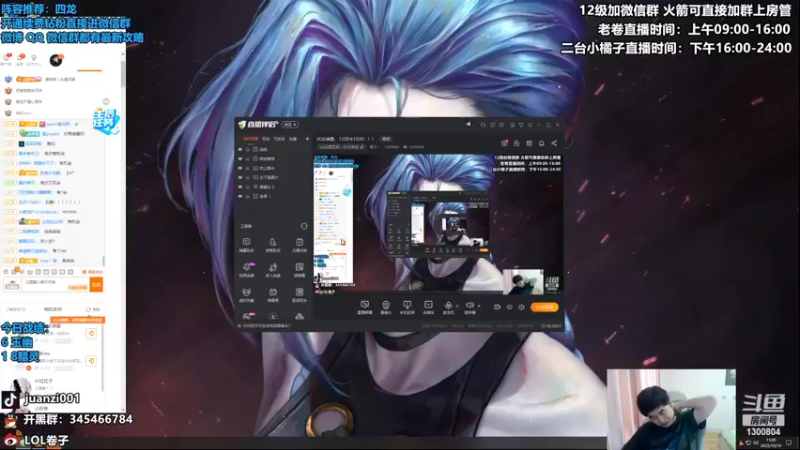The height and width of the screenshot is (450, 800).
Task: Open the toolbox tool marked with purple badge
Action: tap(246, 267)
